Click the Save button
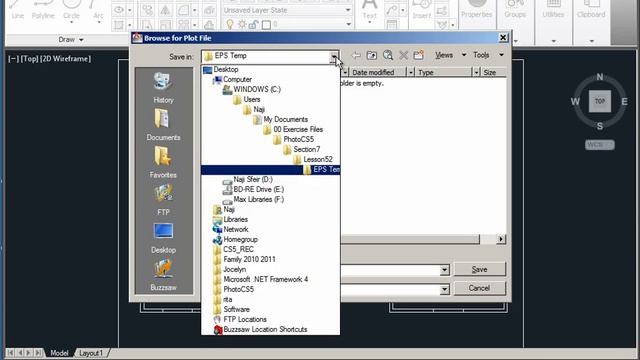 click(x=480, y=269)
